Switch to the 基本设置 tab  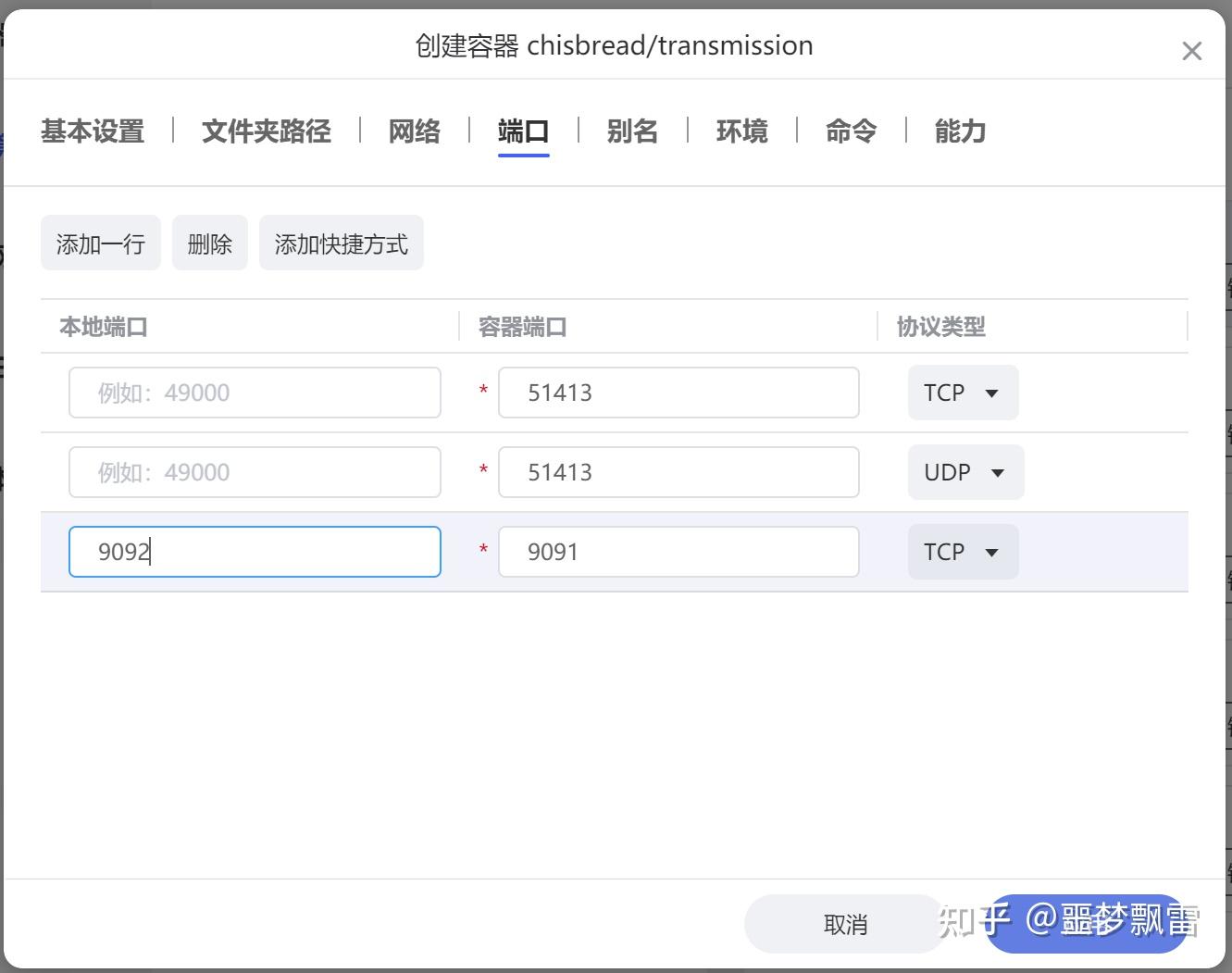[91, 131]
